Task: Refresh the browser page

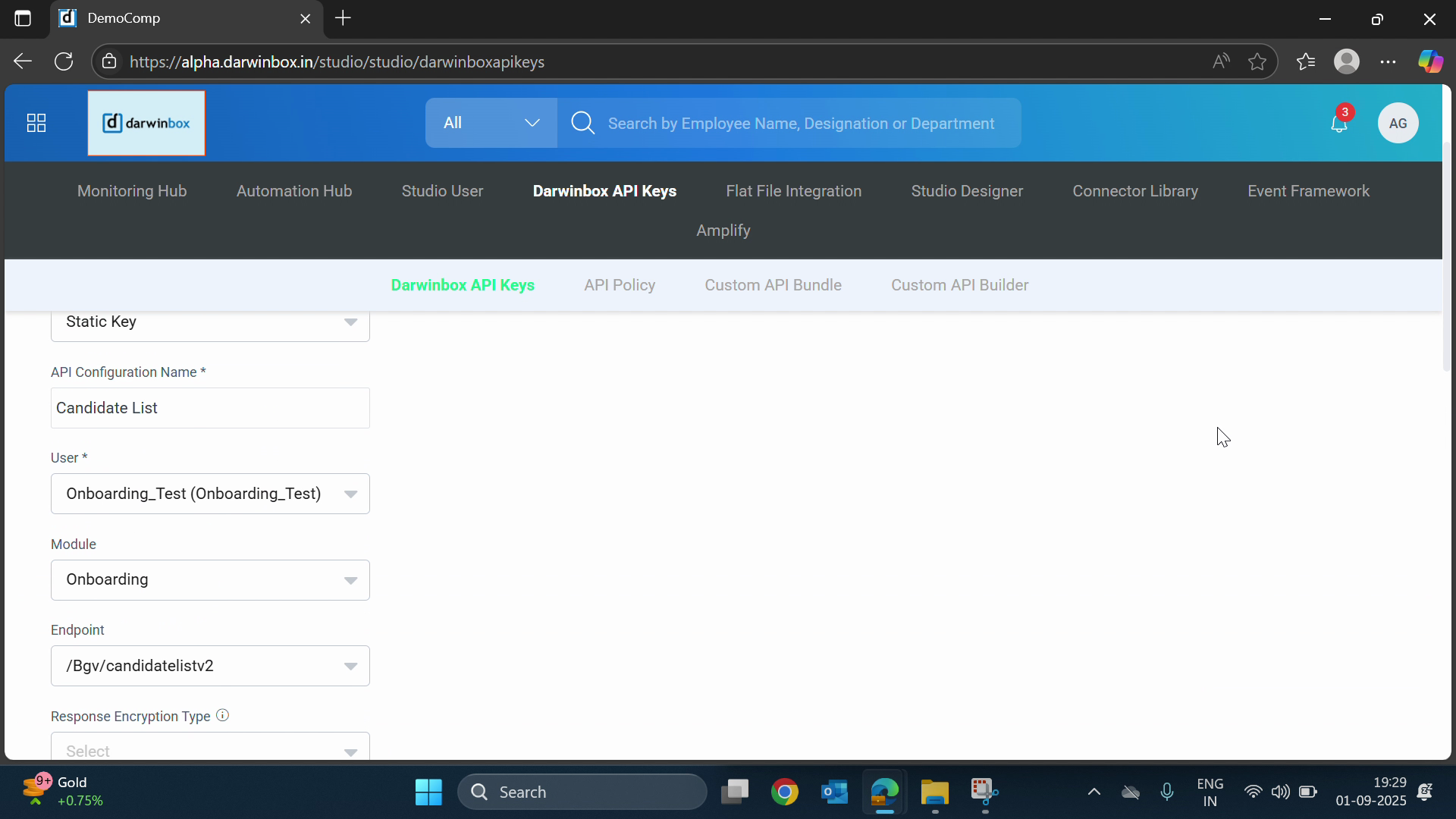Action: pyautogui.click(x=64, y=62)
